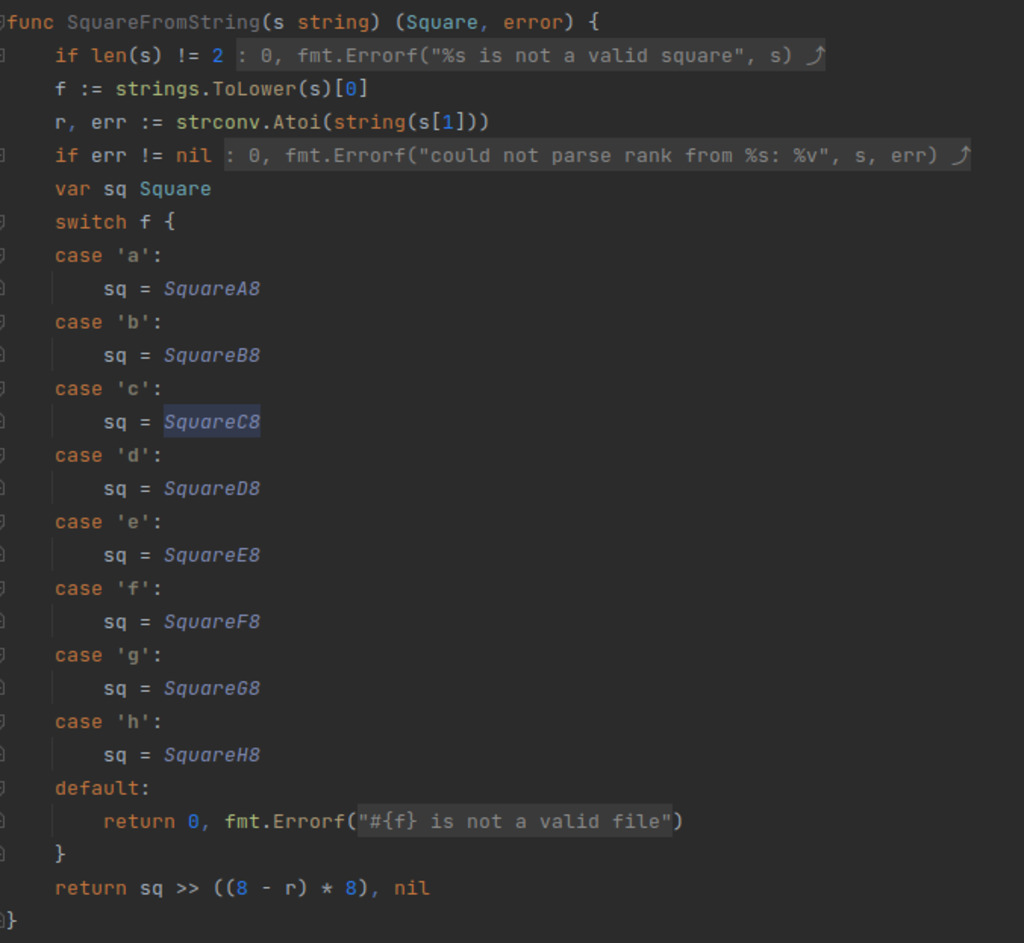Click the highlighted SquareC8 constant

[212, 422]
